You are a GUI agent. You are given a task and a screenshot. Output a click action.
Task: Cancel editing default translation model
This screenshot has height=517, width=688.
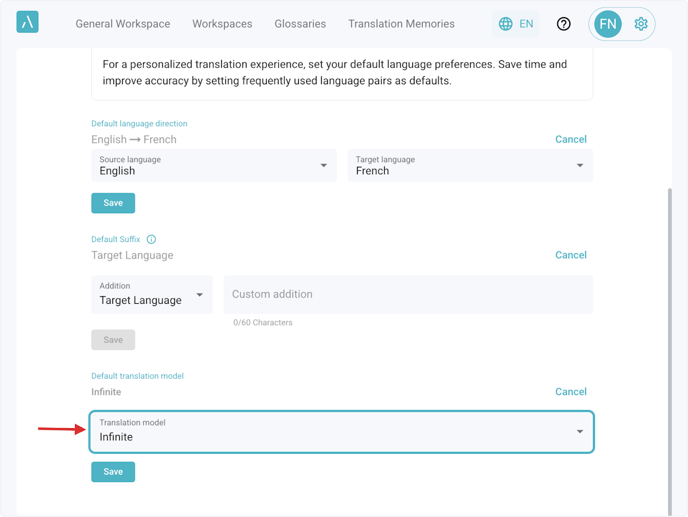click(x=571, y=392)
